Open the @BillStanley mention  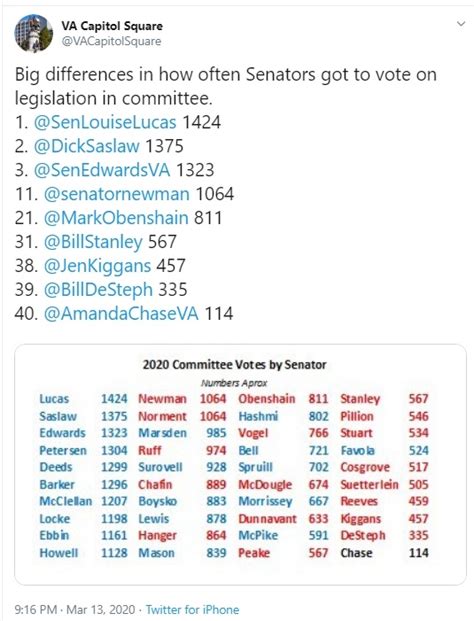[x=93, y=242]
